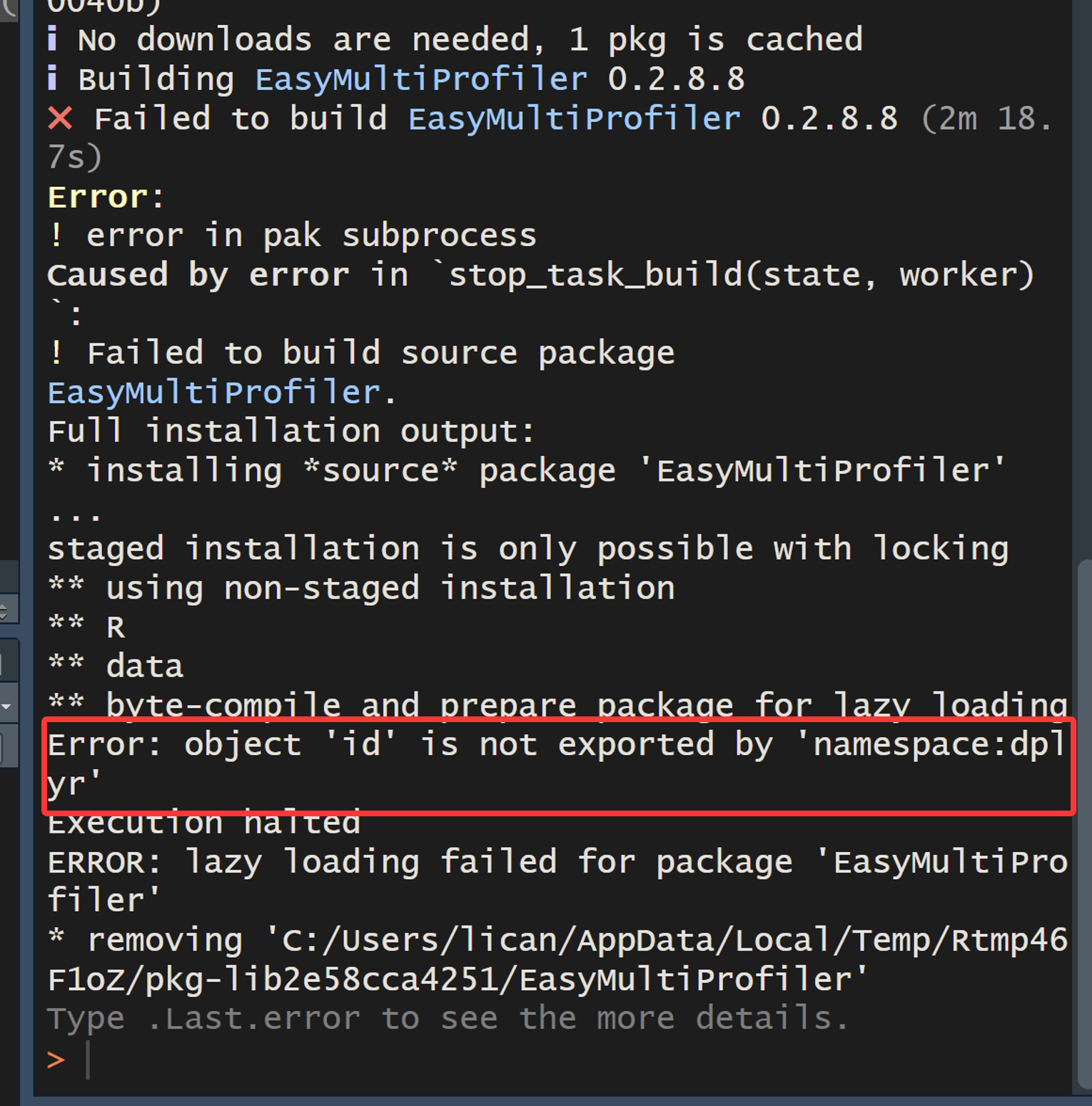
Task: Click blue EasyMultiProfiler name beside the red X
Action: (x=574, y=118)
